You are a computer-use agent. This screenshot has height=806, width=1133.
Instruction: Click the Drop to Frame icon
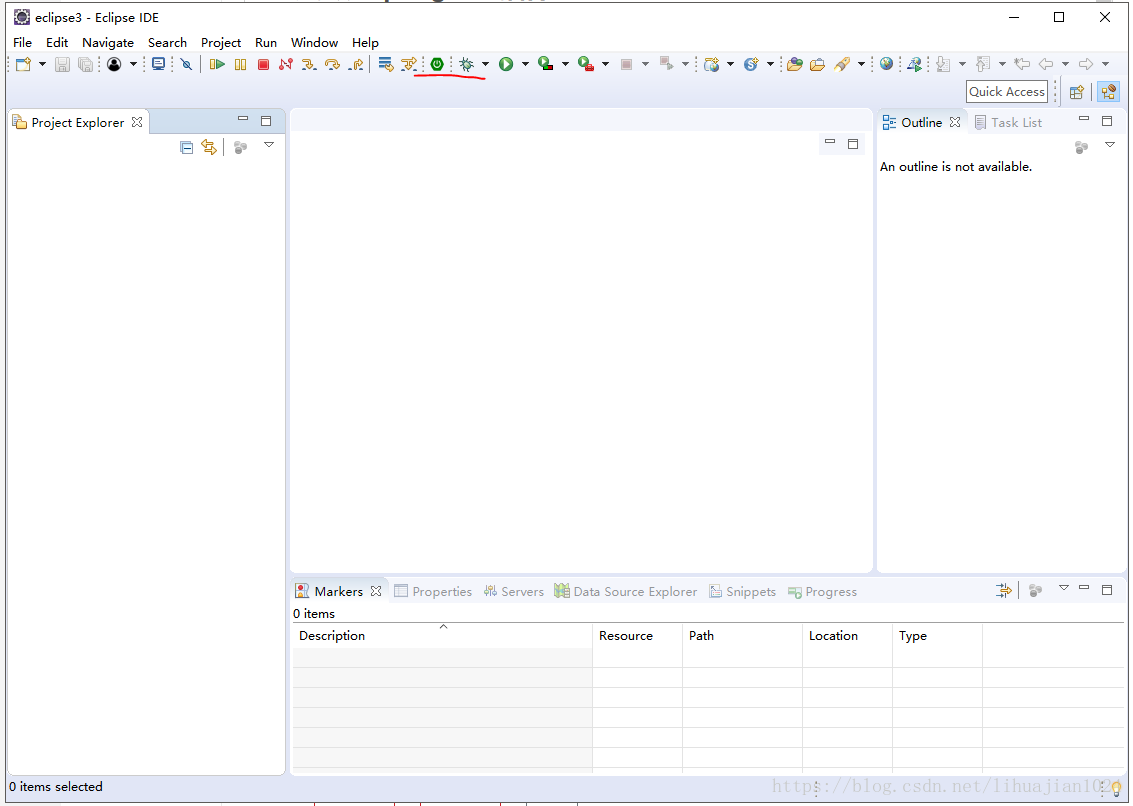tap(386, 64)
